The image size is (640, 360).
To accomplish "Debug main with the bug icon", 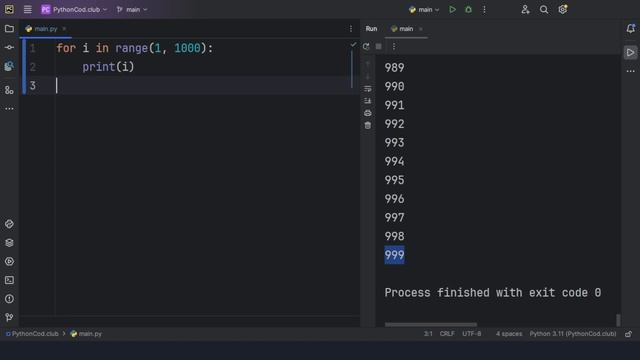I will (x=469, y=9).
